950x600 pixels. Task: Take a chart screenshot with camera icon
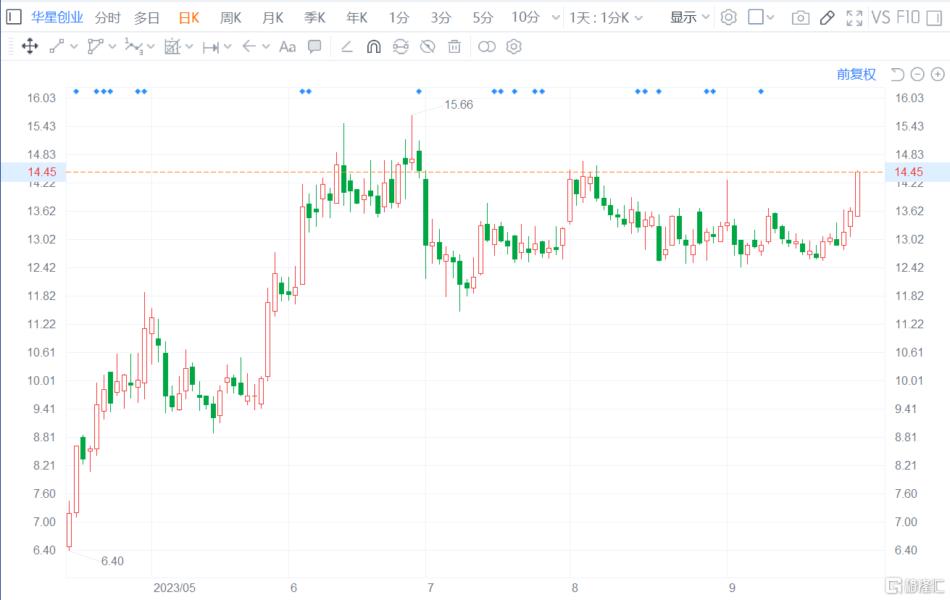(x=800, y=18)
